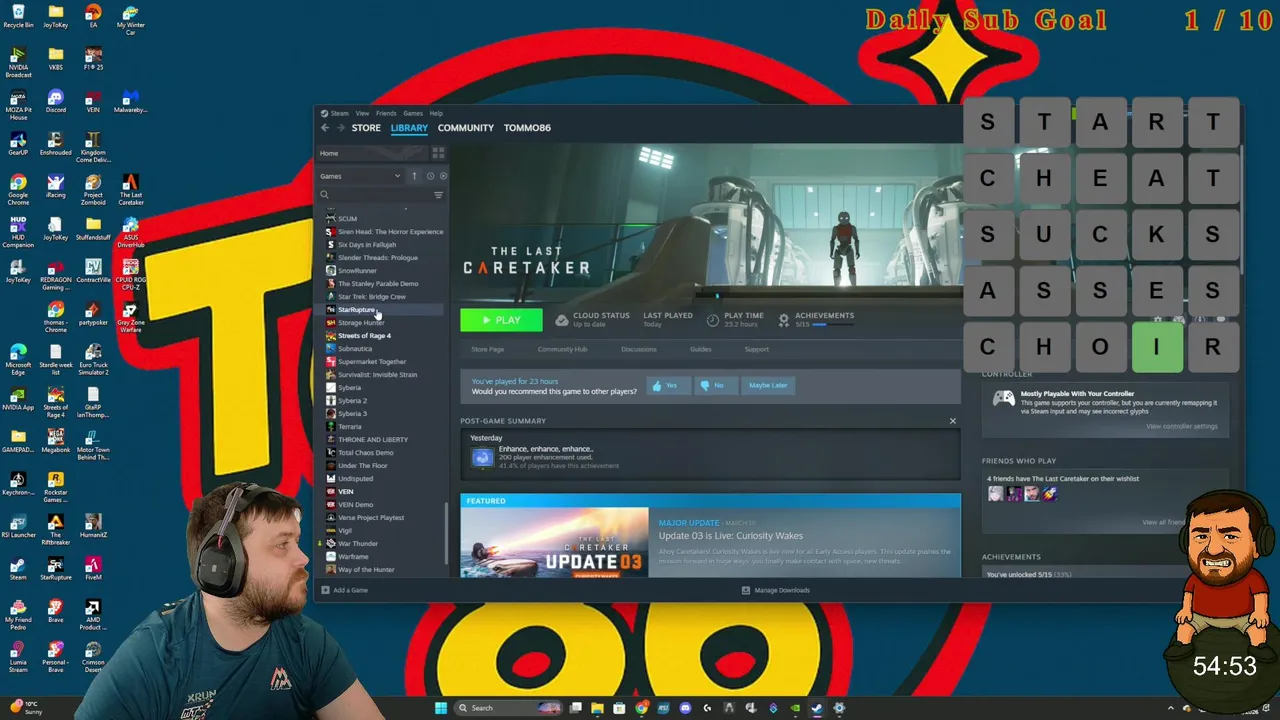
Task: Select Malwarebytes desktop icon
Action: pyautogui.click(x=130, y=101)
